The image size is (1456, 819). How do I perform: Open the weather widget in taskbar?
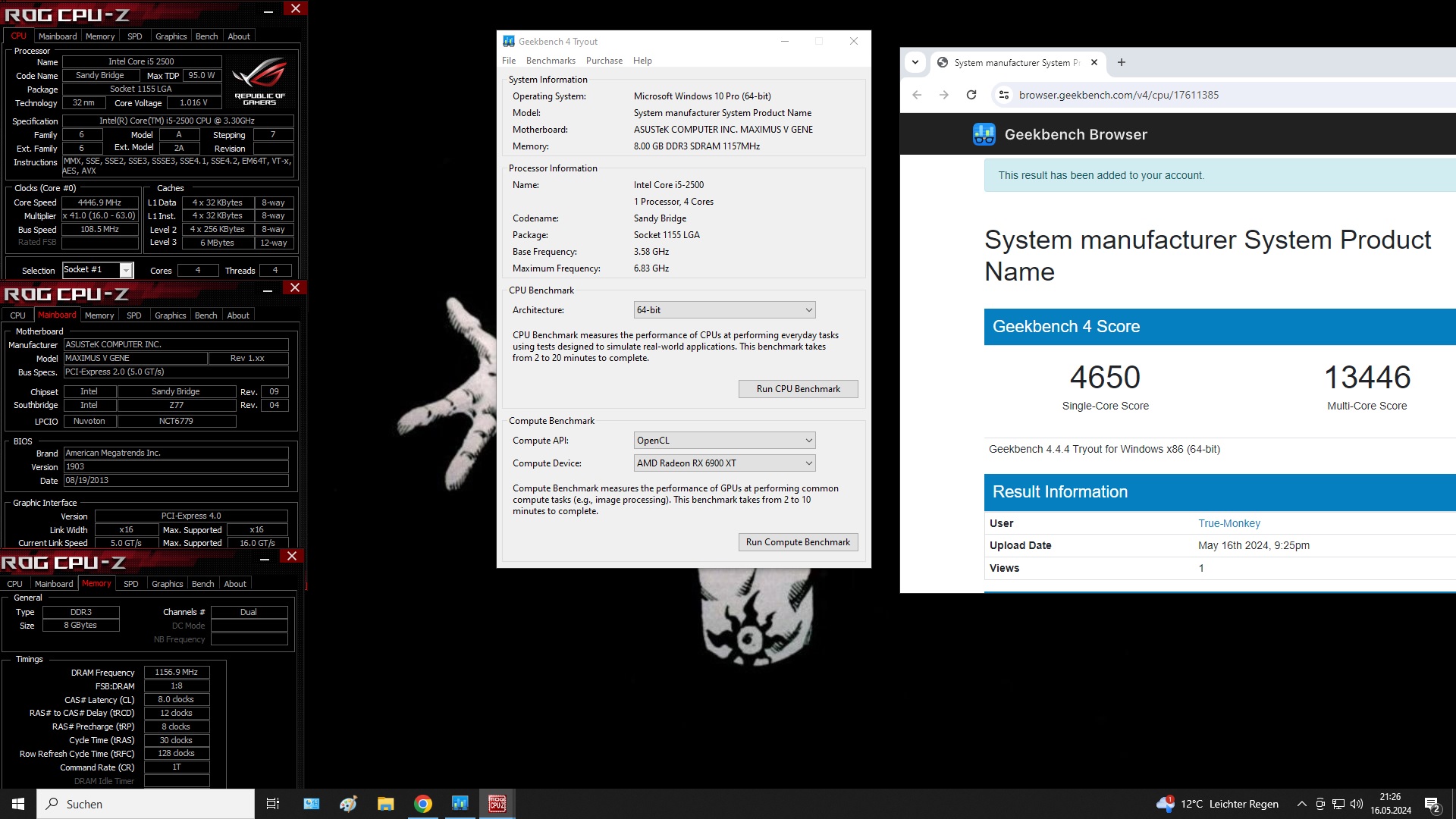(1216, 804)
